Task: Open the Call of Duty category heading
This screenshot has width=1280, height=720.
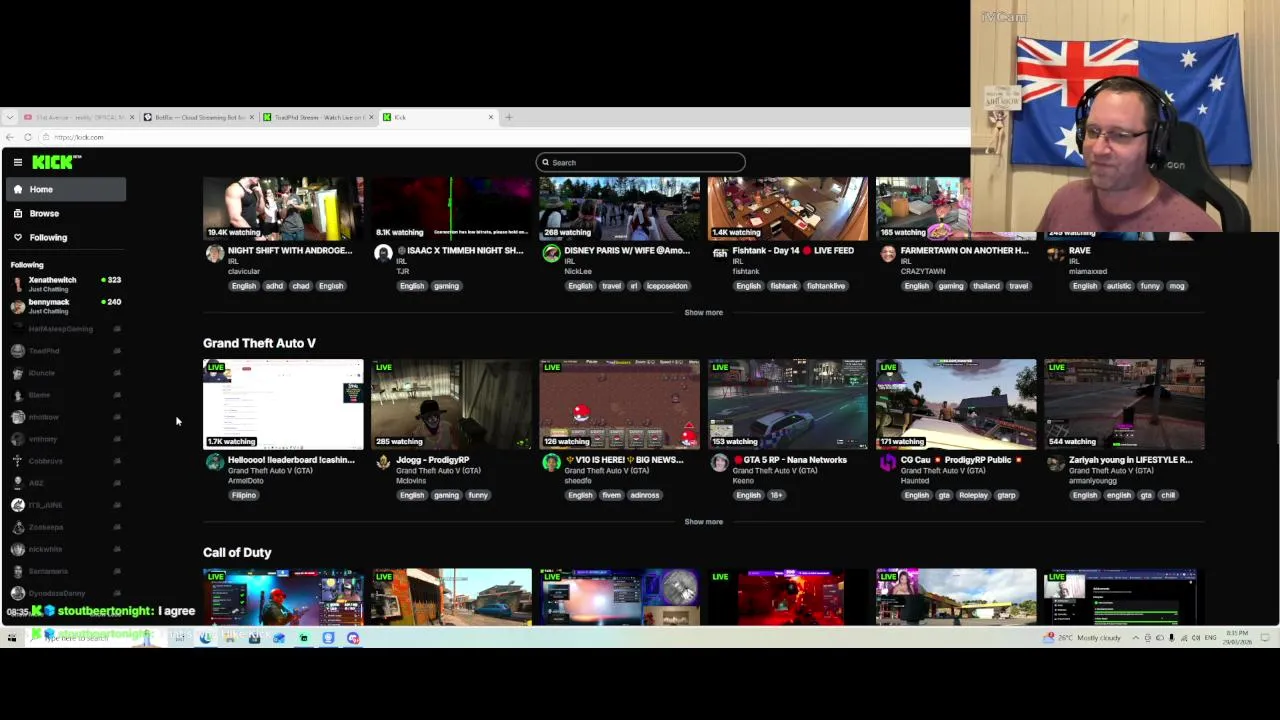Action: click(x=237, y=552)
